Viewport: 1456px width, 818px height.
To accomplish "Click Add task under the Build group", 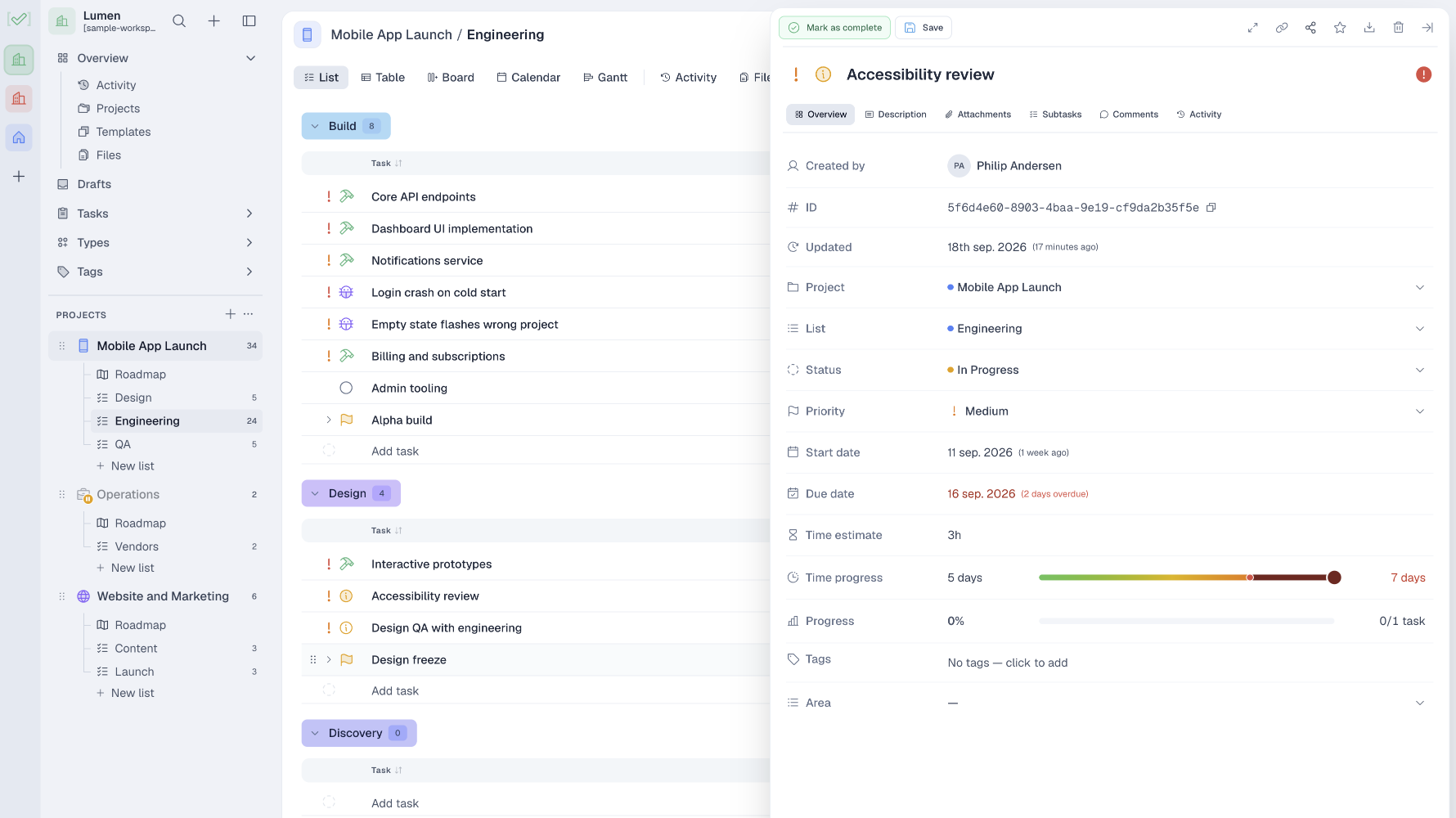I will click(395, 452).
